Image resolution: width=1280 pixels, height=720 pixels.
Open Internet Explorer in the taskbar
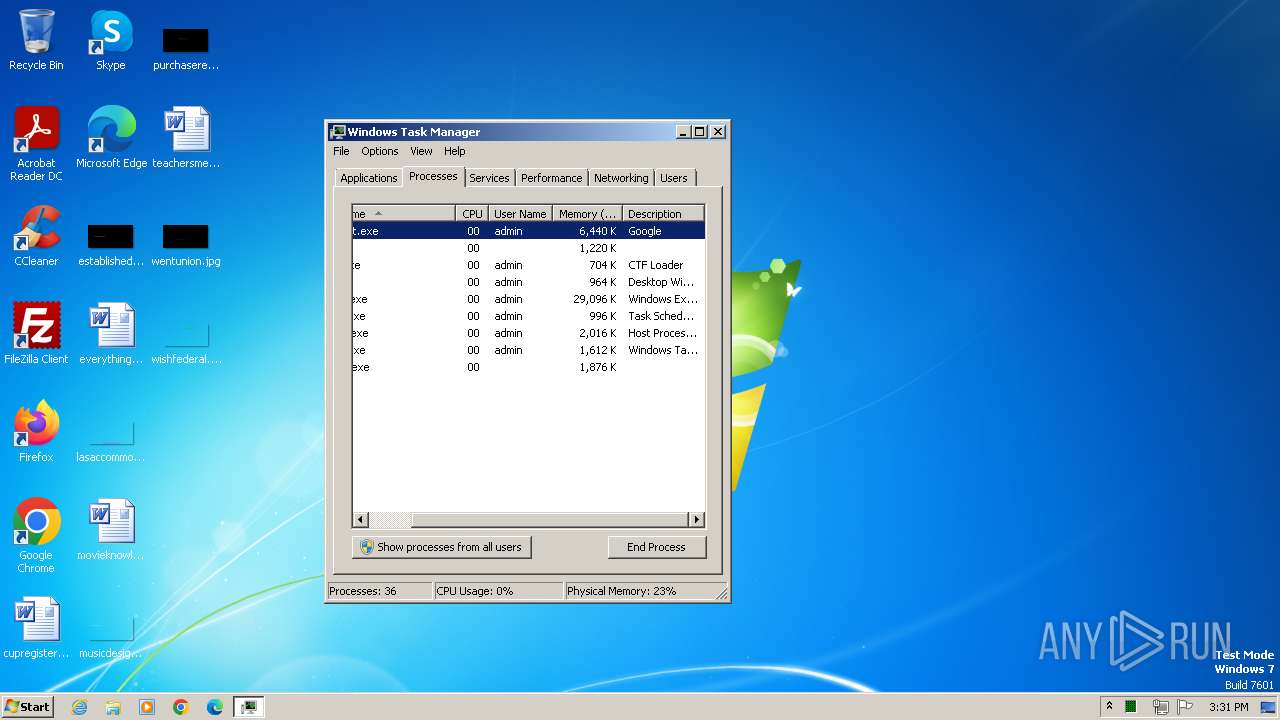pos(79,707)
